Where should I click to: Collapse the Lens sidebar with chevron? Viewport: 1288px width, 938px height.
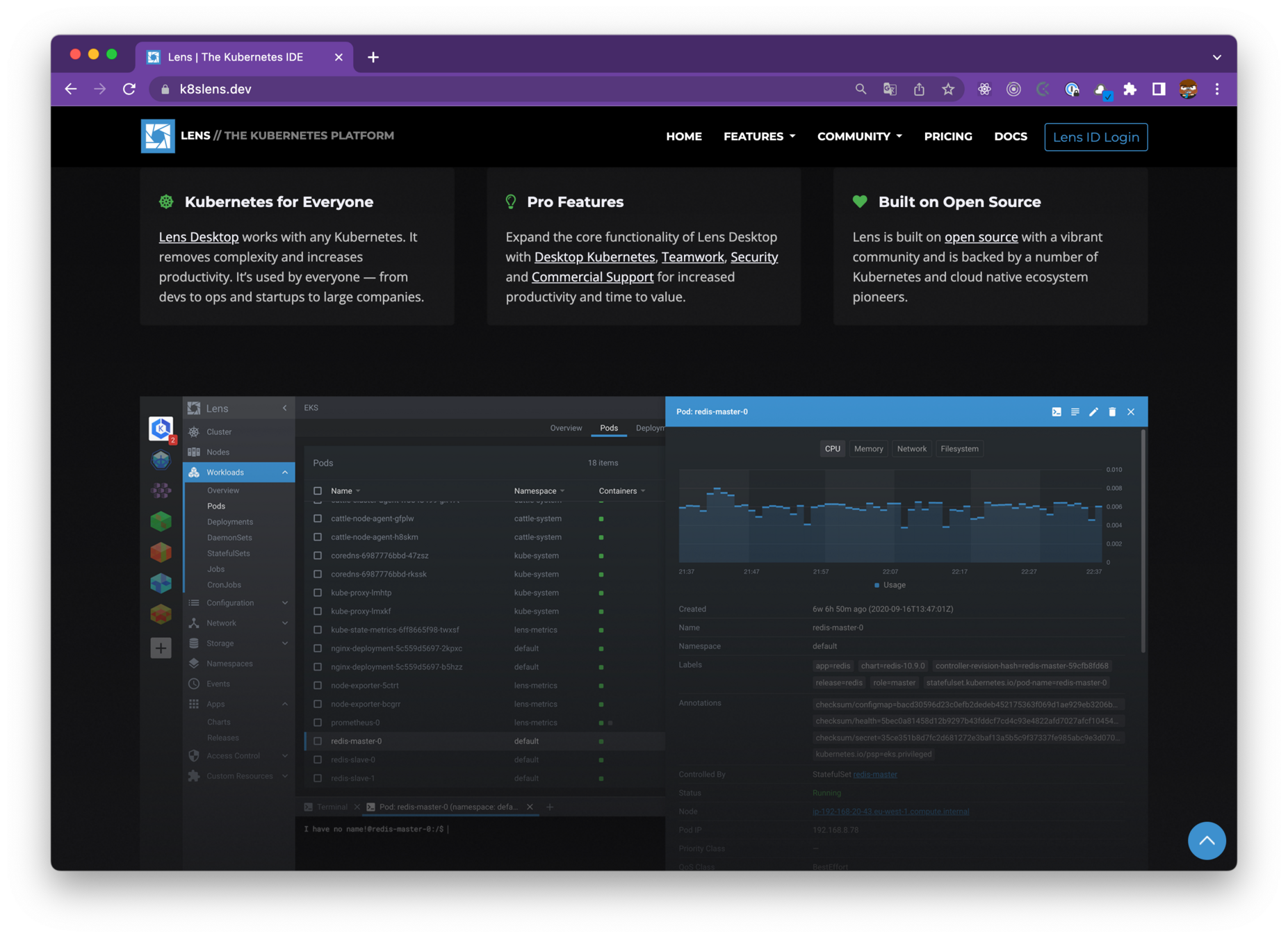pos(285,409)
